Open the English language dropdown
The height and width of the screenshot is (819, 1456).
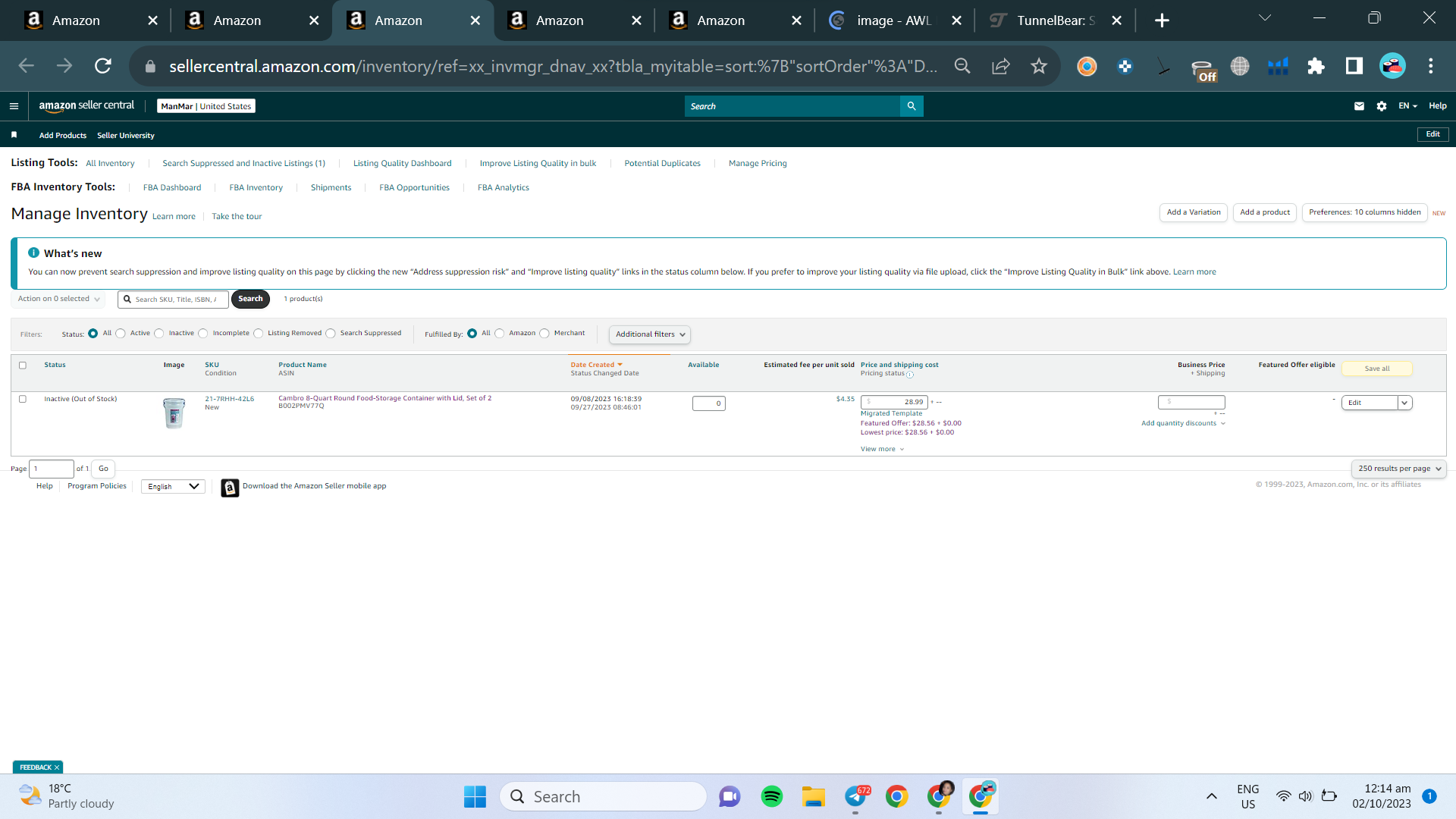pos(173,487)
